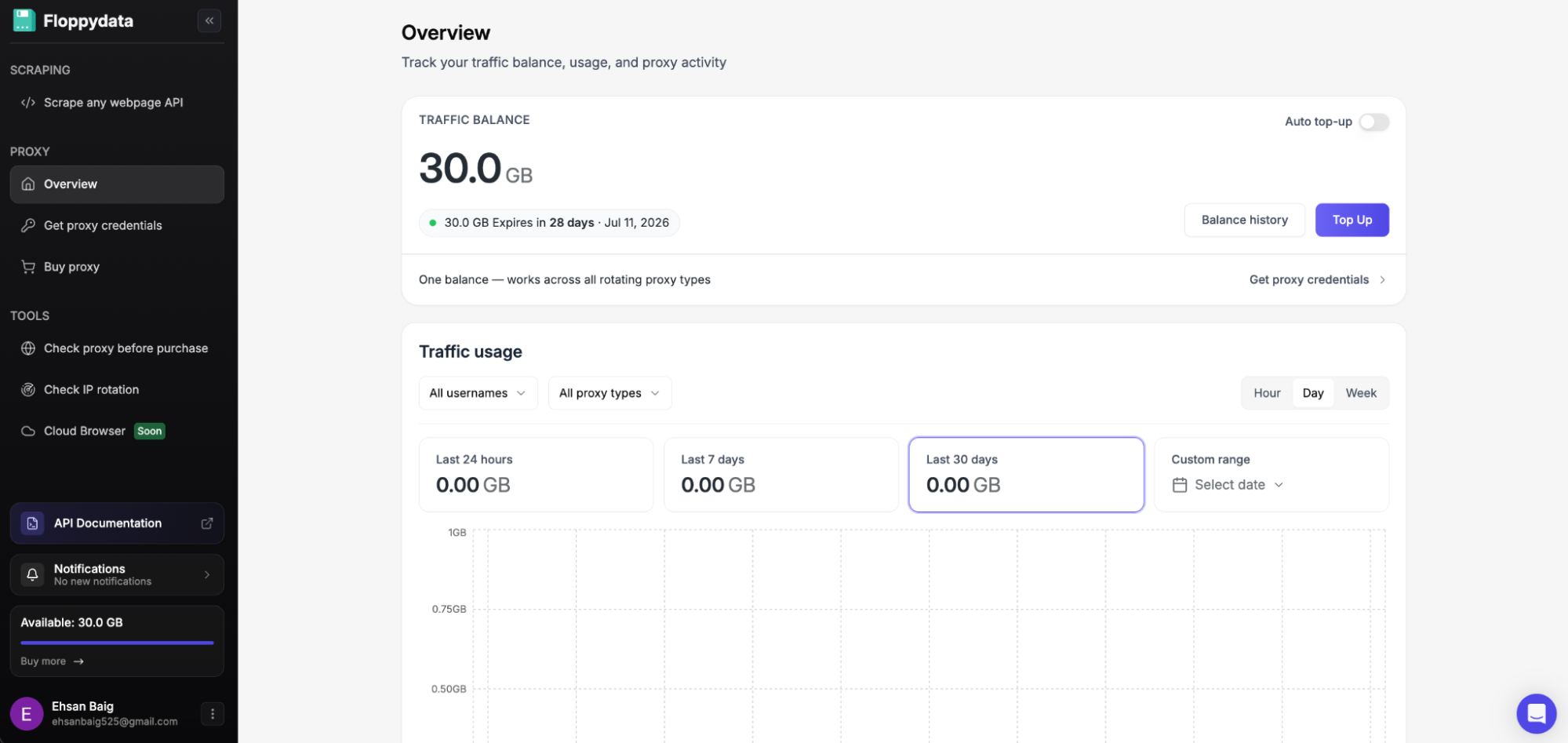
Task: Open Check IP rotation tool
Action: 117,390
